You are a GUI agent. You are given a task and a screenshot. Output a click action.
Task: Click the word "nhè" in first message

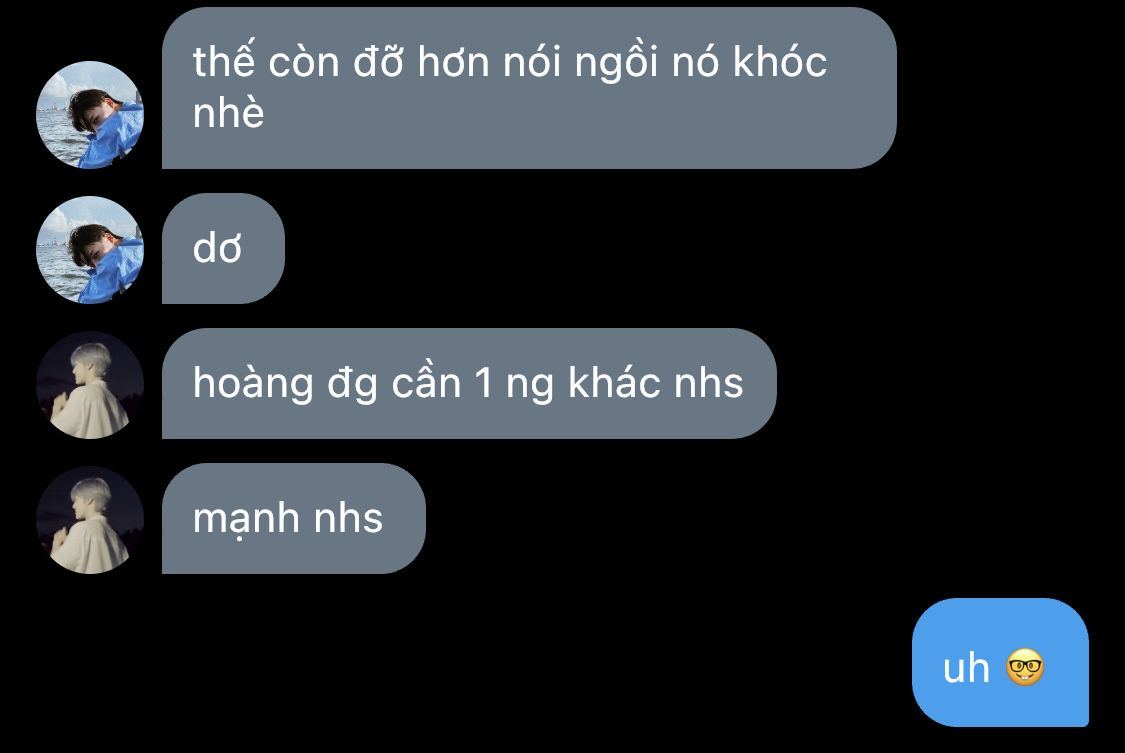click(x=228, y=113)
